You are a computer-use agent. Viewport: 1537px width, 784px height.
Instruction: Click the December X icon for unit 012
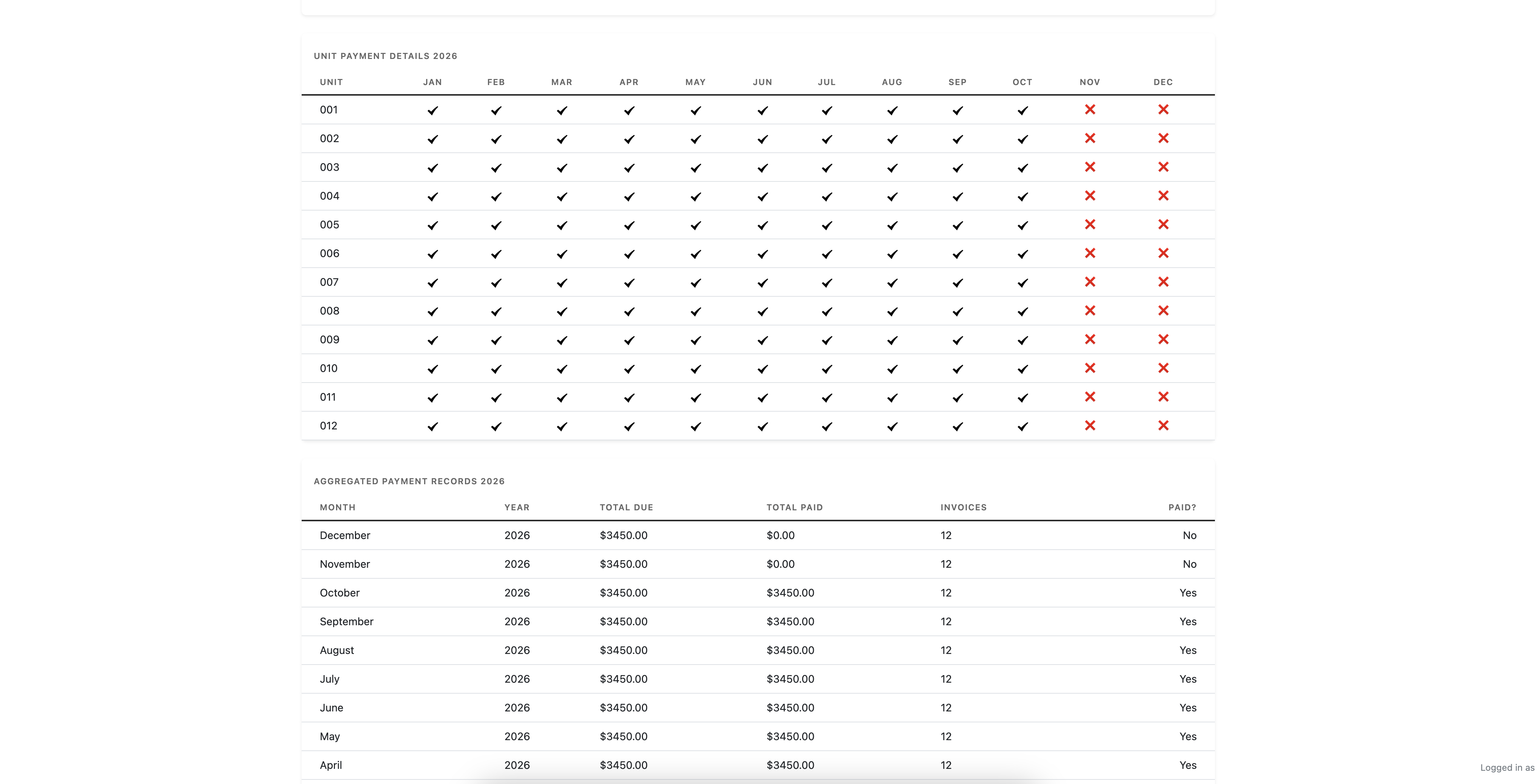click(x=1163, y=425)
